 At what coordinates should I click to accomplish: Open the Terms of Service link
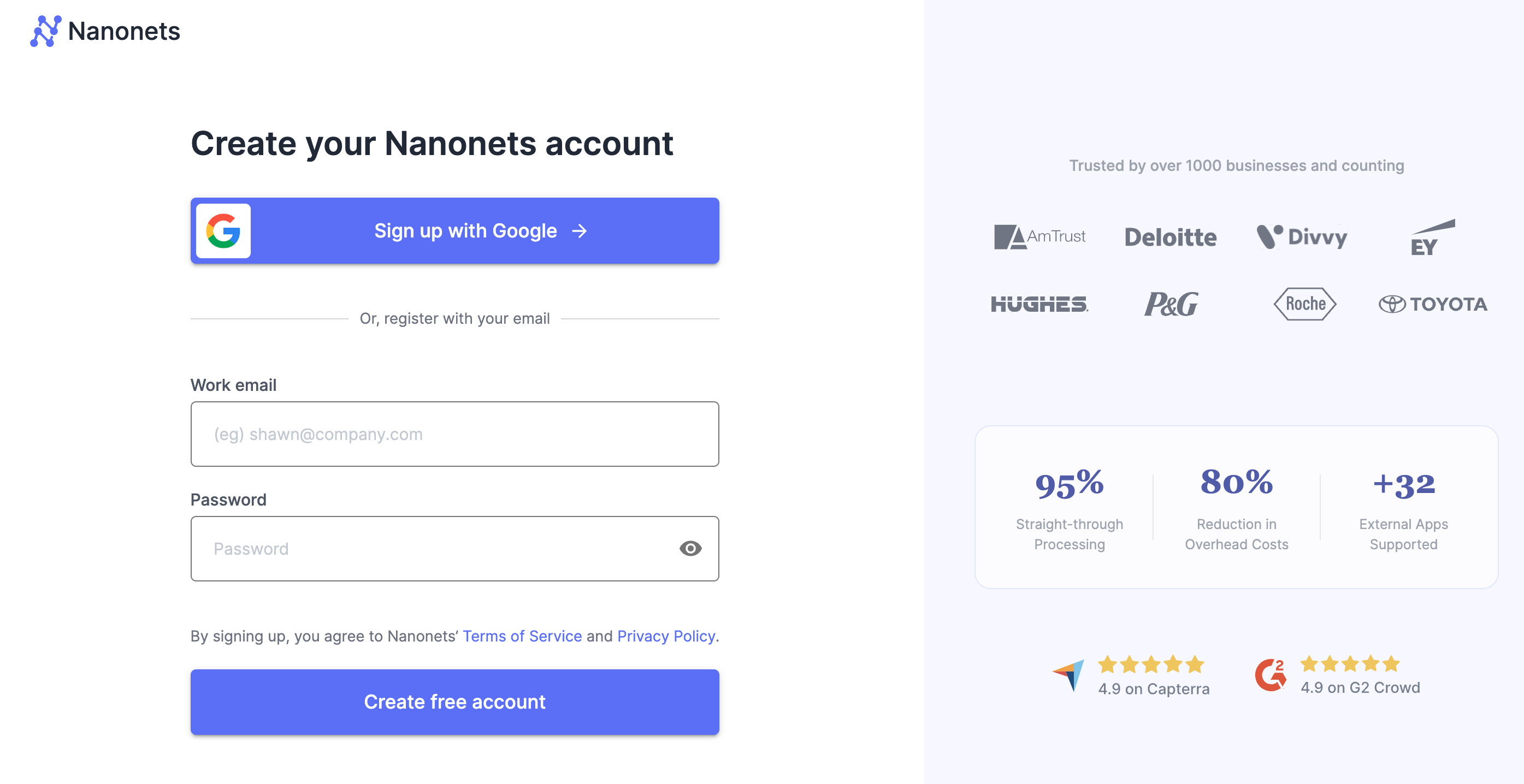522,636
